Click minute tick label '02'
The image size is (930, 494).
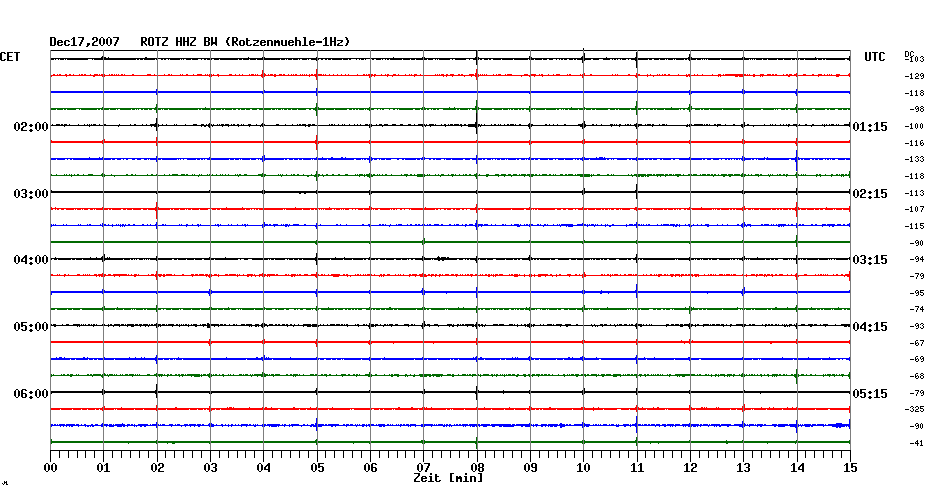click(x=157, y=468)
